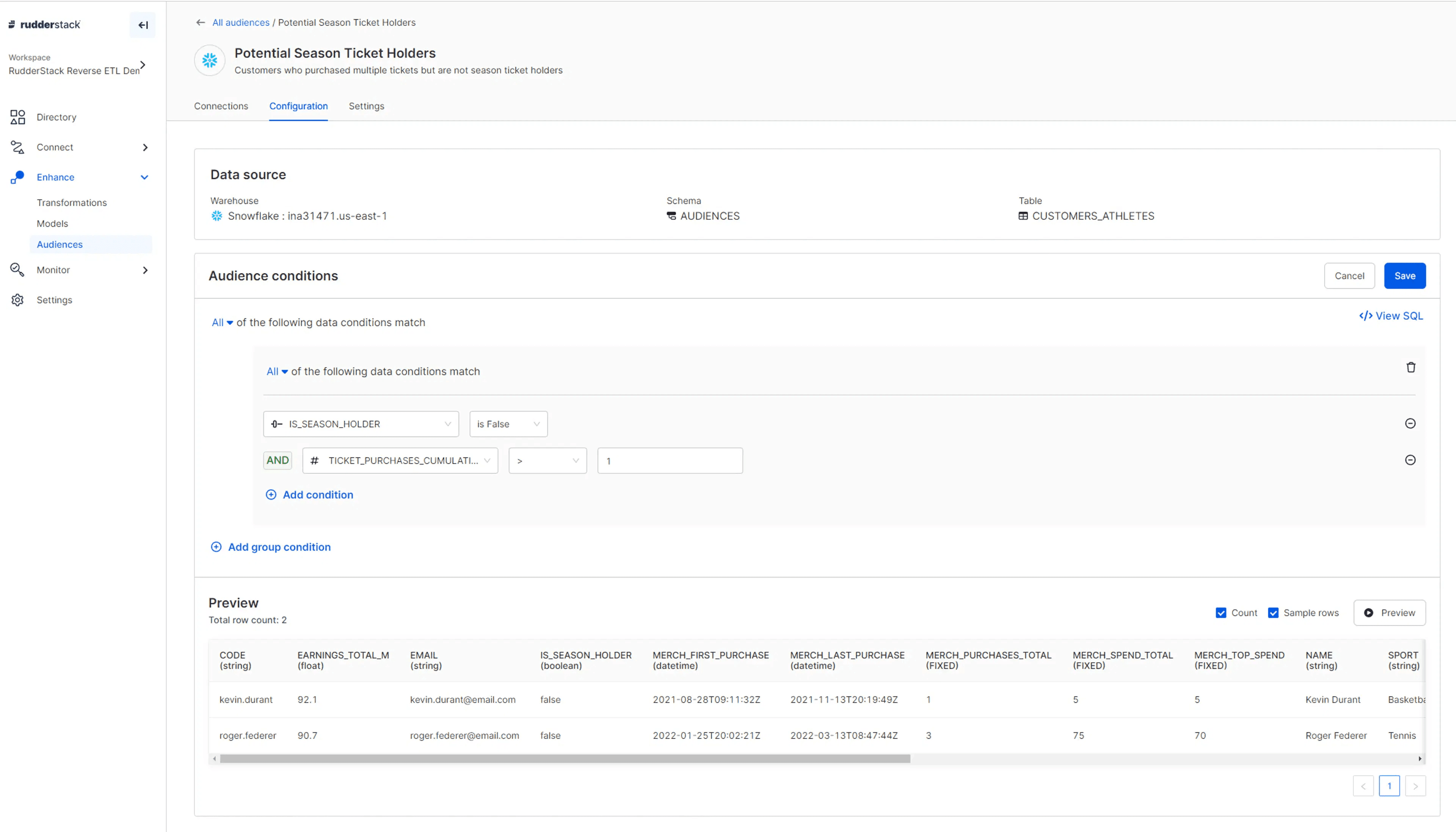
Task: Open Settings from the sidebar gear
Action: coord(17,300)
